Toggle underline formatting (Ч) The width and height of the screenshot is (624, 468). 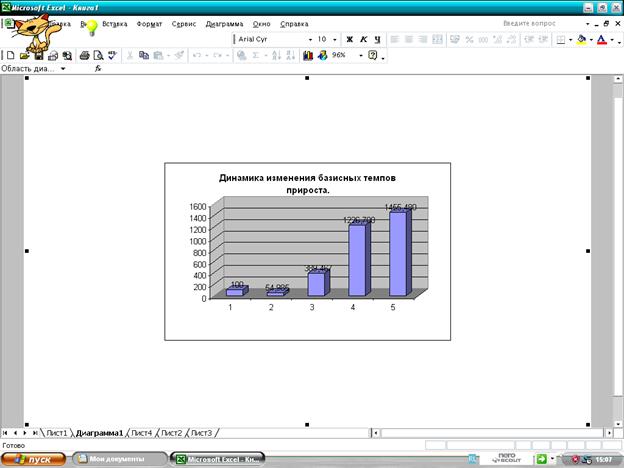tap(377, 39)
